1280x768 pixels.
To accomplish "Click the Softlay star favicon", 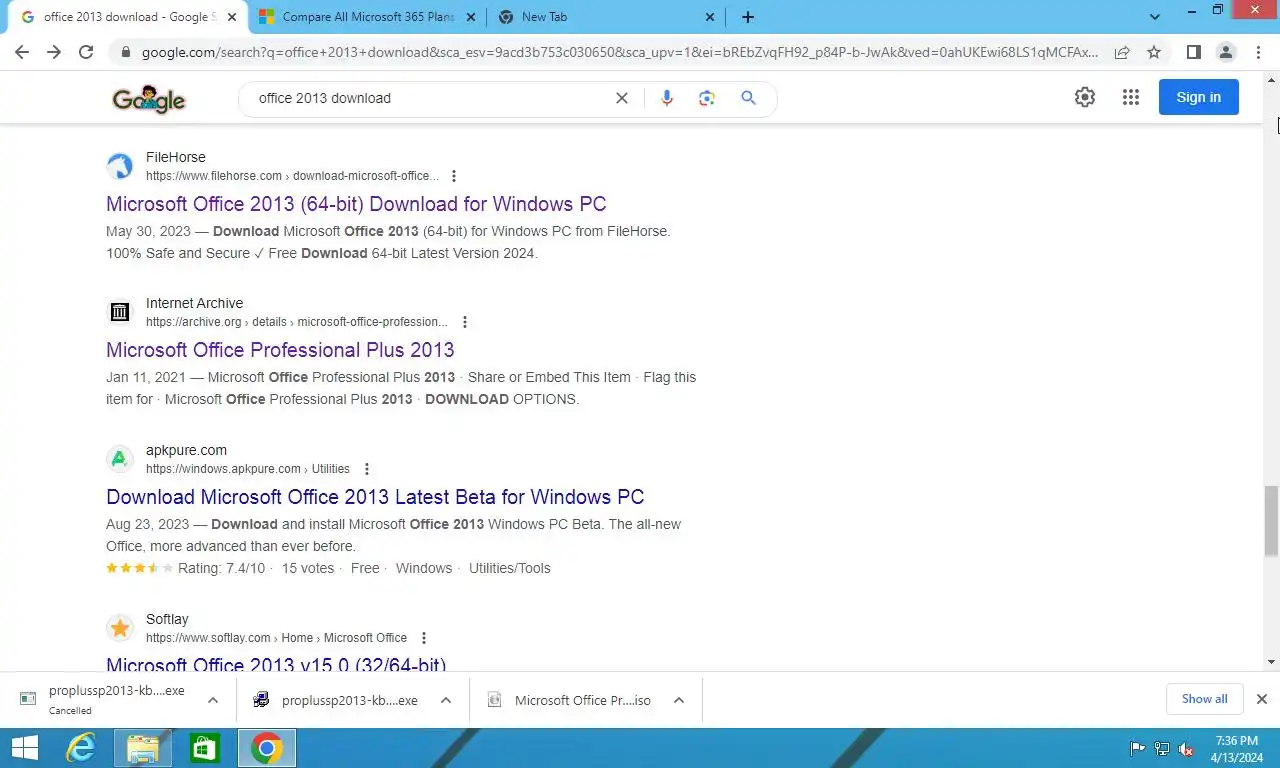I will point(120,628).
